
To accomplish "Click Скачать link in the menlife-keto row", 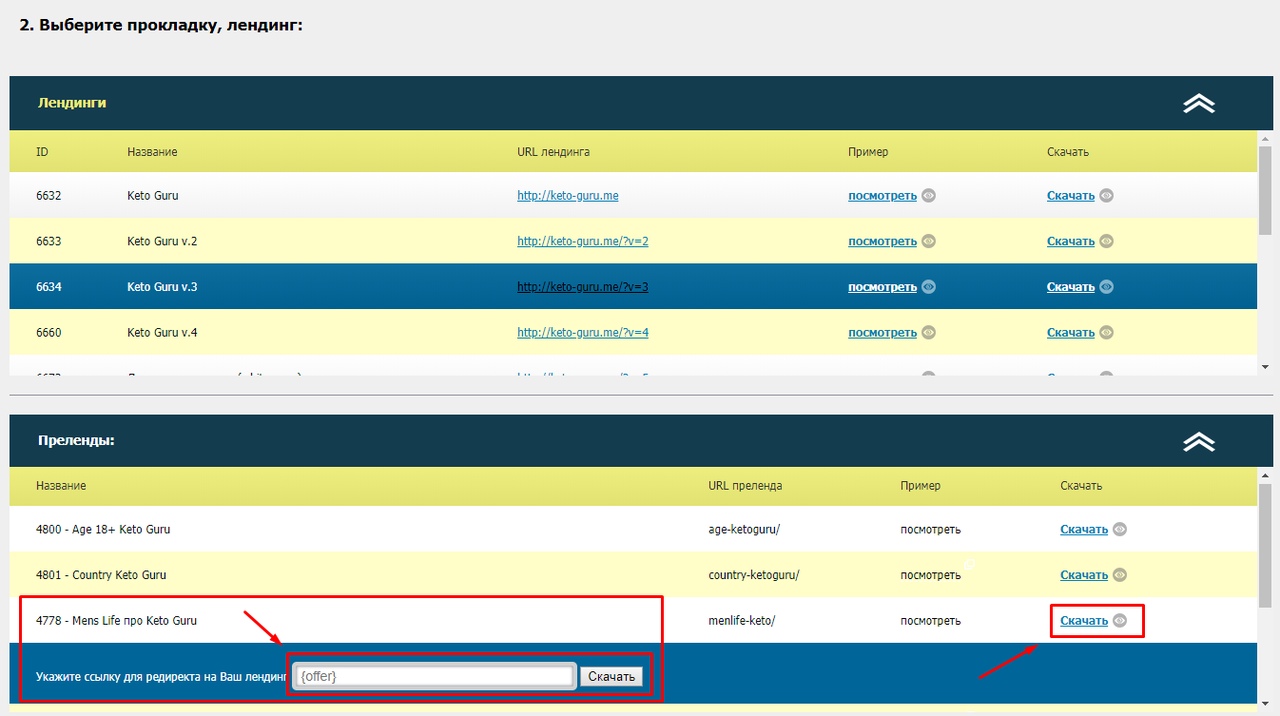I will (x=1084, y=621).
